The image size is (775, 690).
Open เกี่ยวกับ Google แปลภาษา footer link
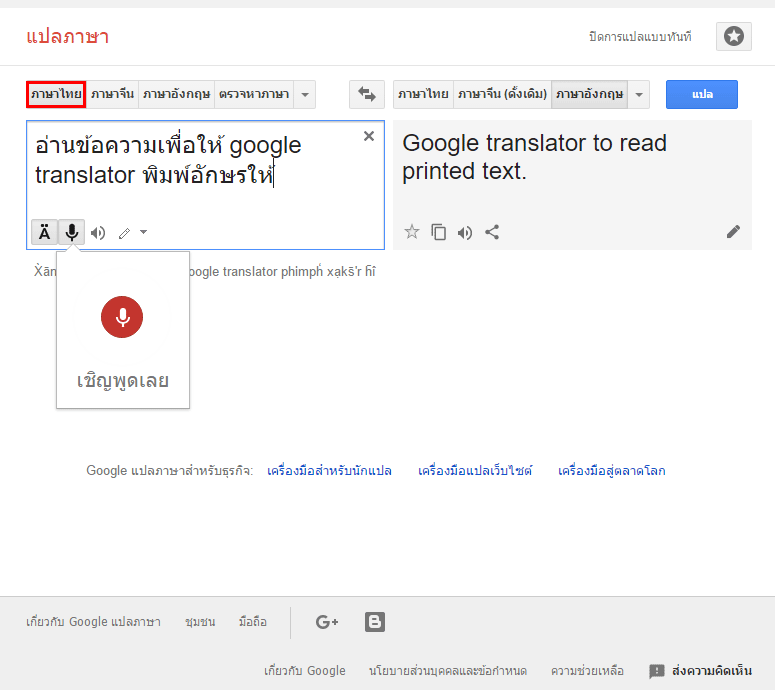93,622
